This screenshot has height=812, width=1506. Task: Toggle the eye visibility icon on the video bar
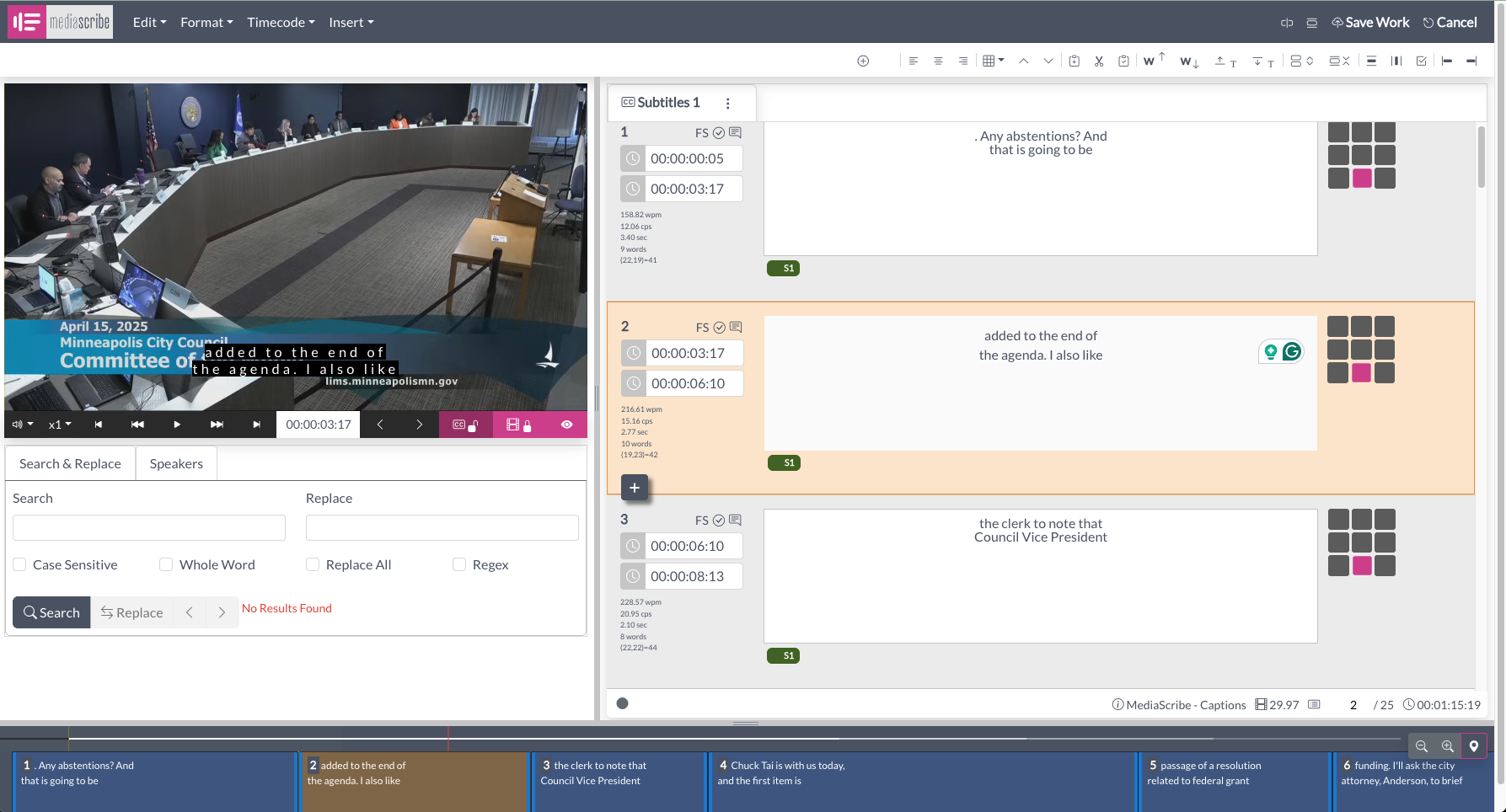tap(566, 424)
